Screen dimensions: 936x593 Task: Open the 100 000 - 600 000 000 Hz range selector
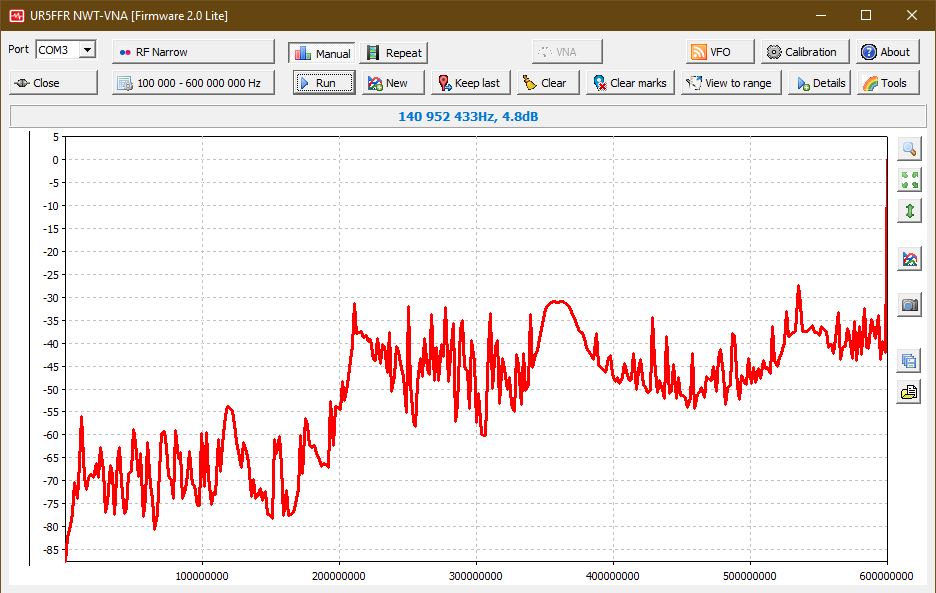(x=193, y=83)
